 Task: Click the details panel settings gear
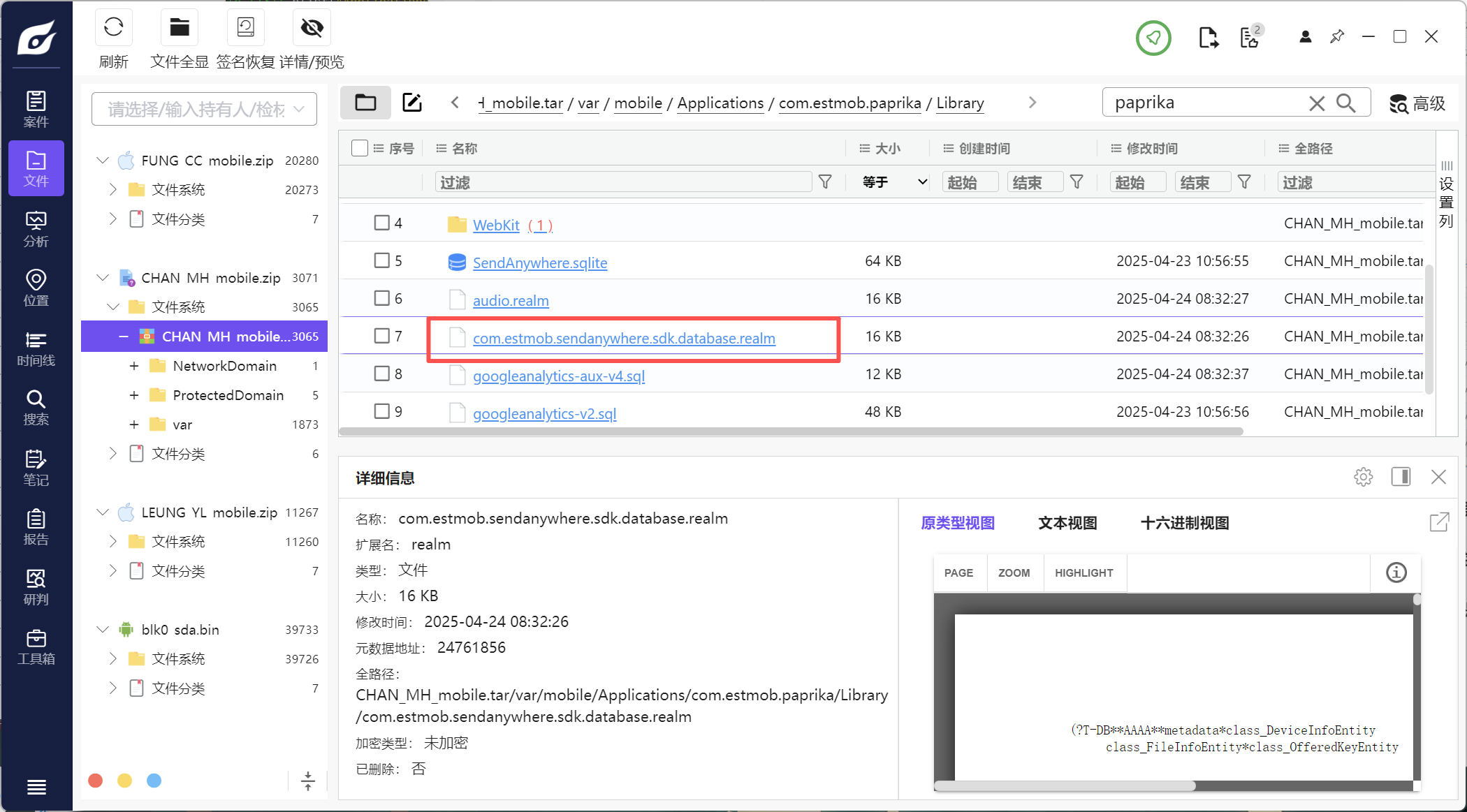pos(1363,477)
